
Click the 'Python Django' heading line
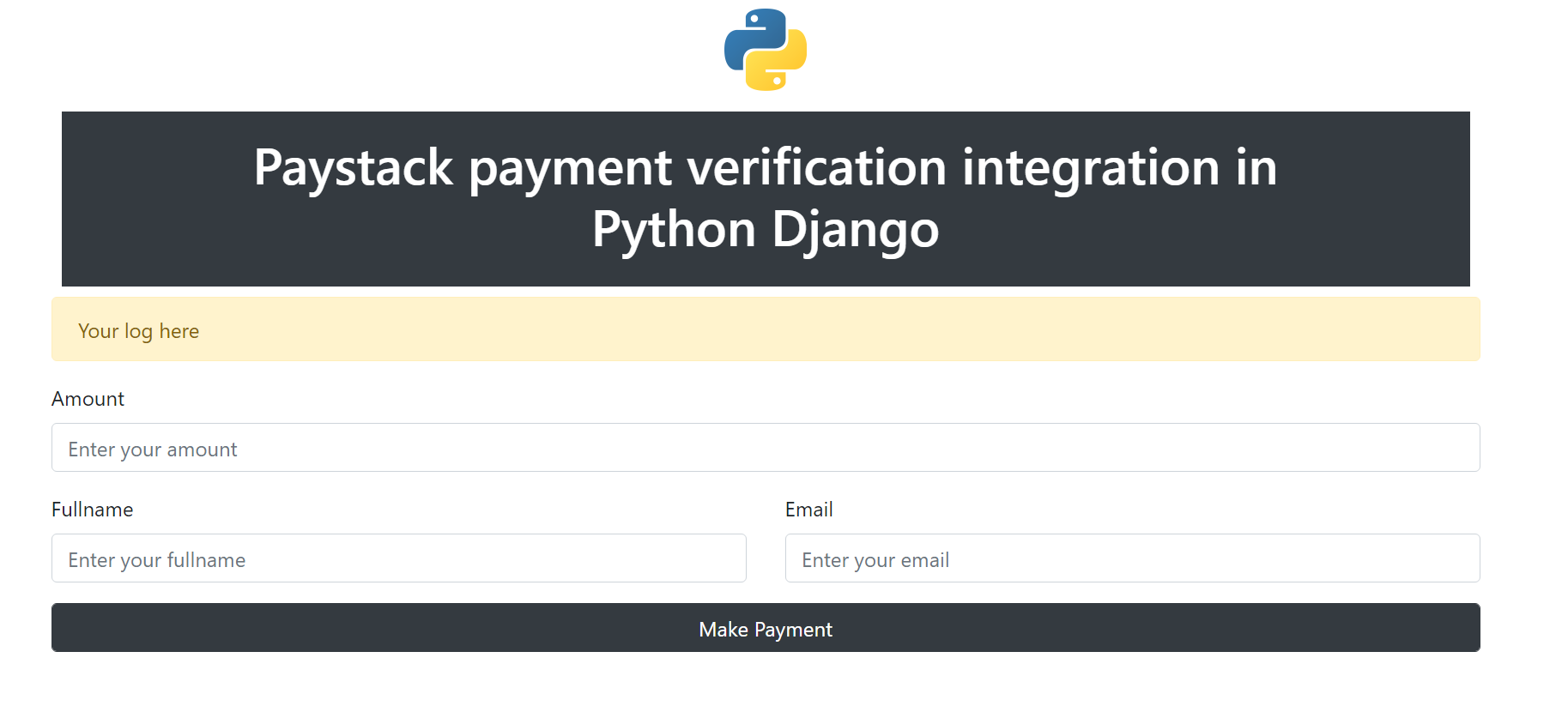click(x=766, y=230)
